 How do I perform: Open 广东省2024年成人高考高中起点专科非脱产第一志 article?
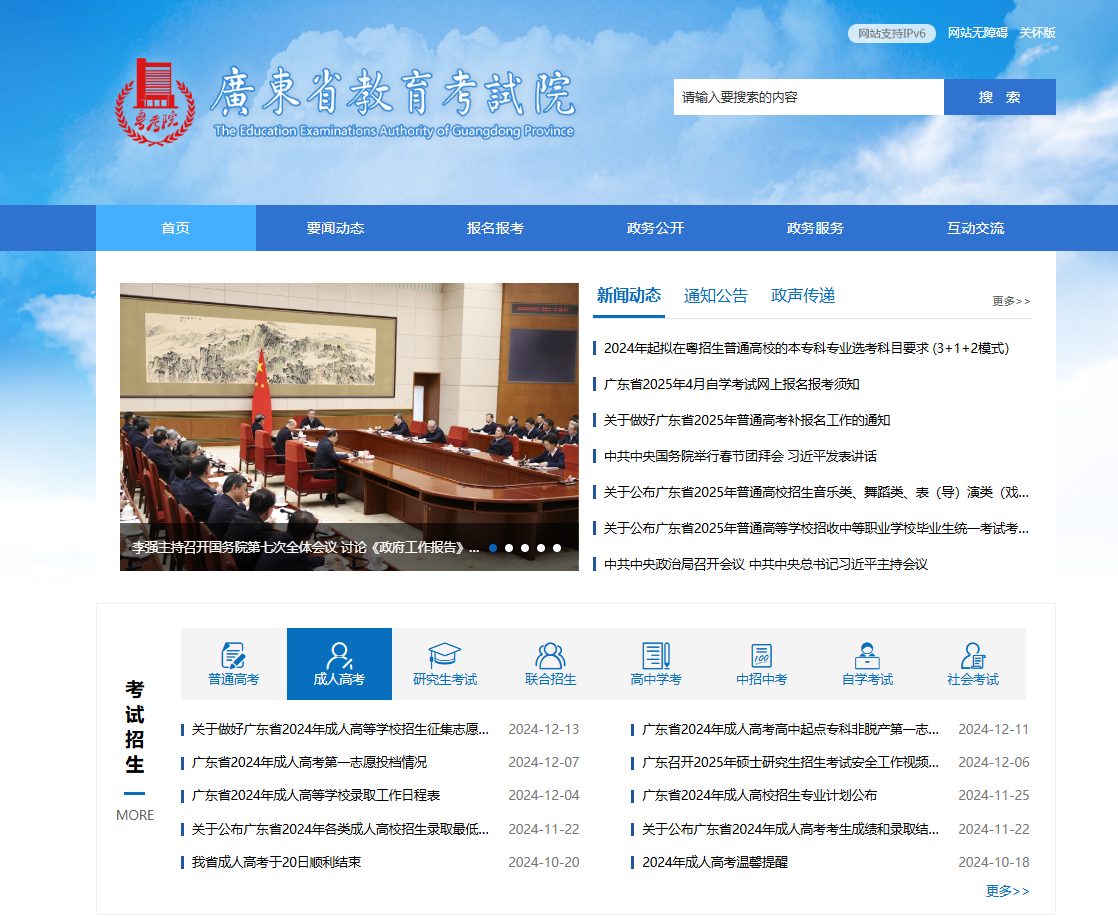(791, 729)
